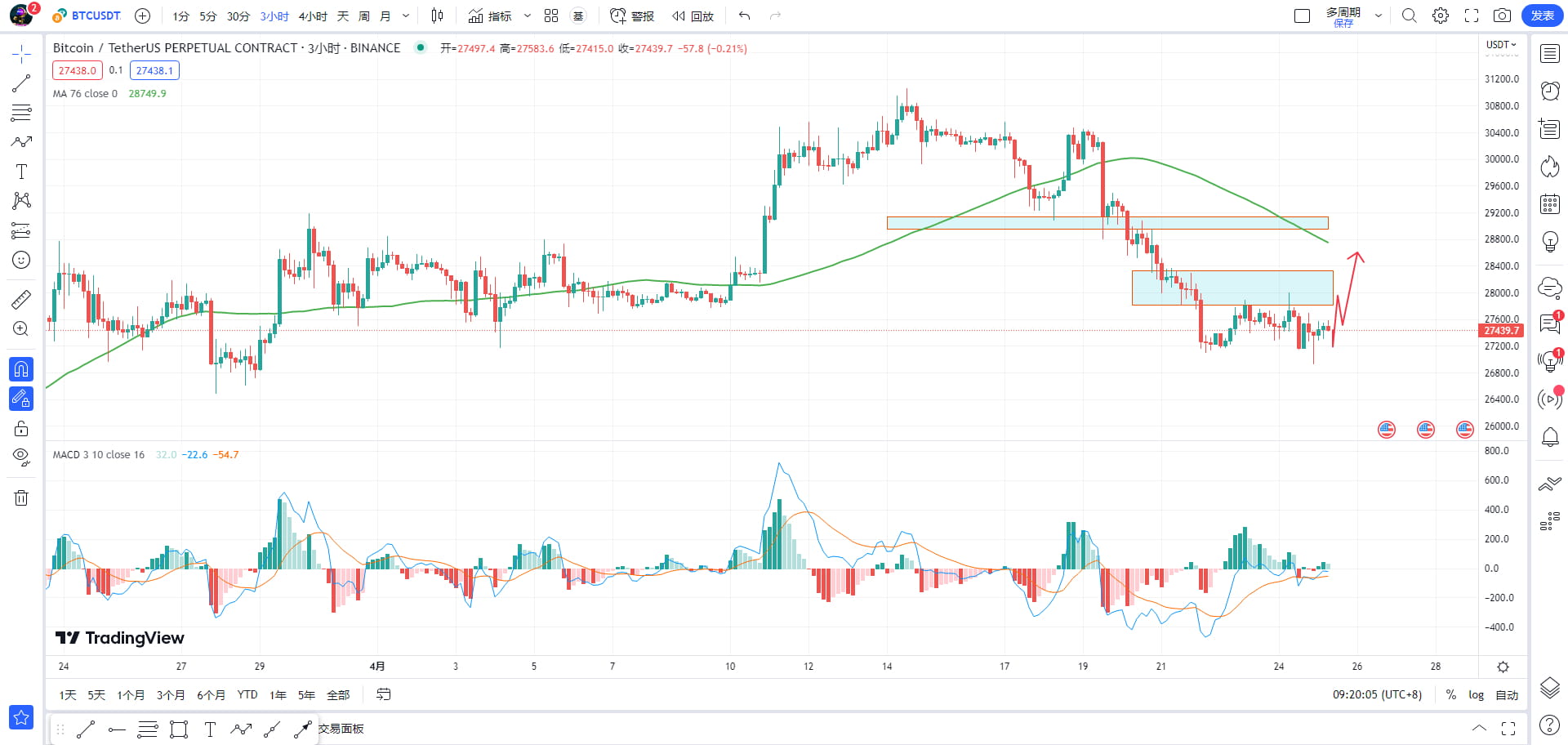Toggle log scale mode

click(1477, 695)
